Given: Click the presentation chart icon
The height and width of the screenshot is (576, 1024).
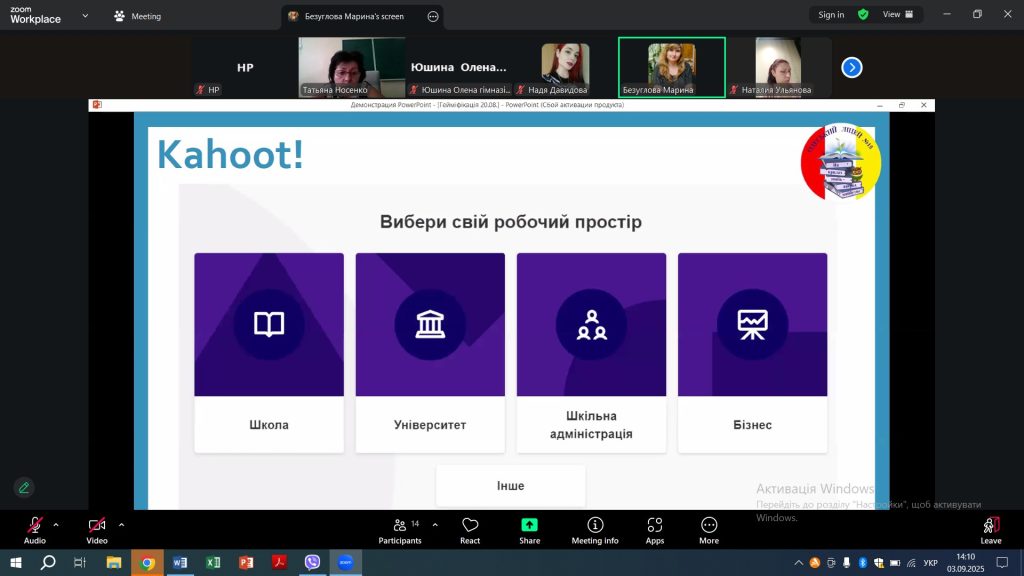Looking at the screenshot, I should tap(752, 325).
